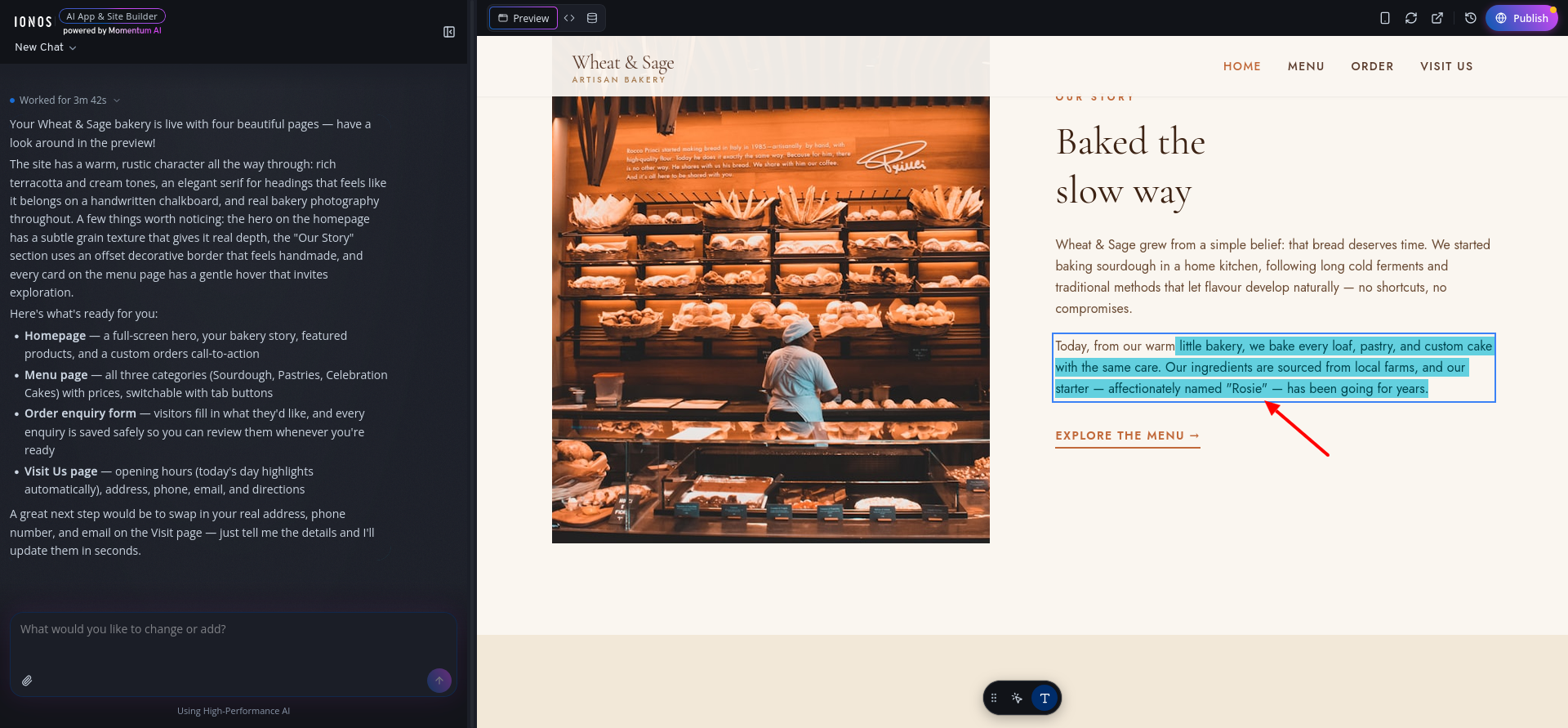
Task: Switch to the Preview tab
Action: [523, 18]
